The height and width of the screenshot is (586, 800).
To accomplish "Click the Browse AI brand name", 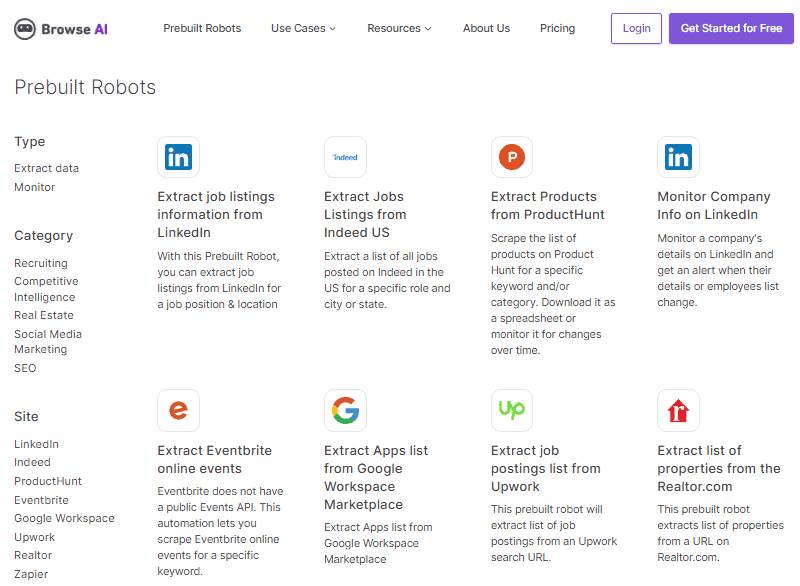I will coord(74,30).
